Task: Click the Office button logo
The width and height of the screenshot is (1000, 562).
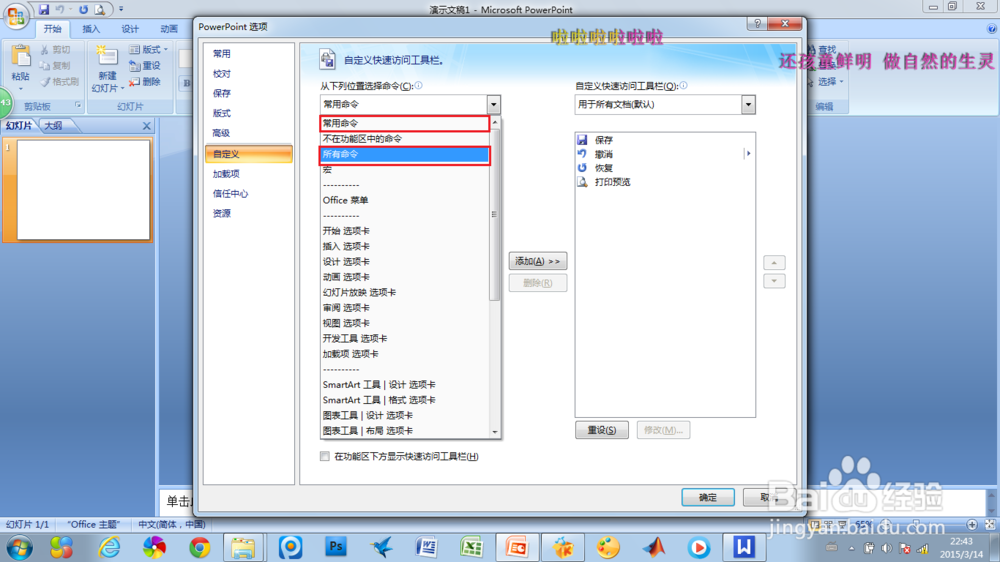Action: point(15,17)
